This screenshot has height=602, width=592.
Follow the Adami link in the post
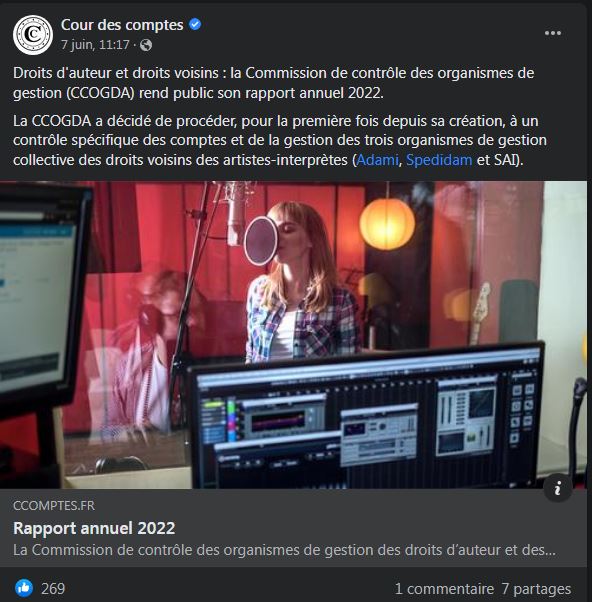[x=377, y=160]
